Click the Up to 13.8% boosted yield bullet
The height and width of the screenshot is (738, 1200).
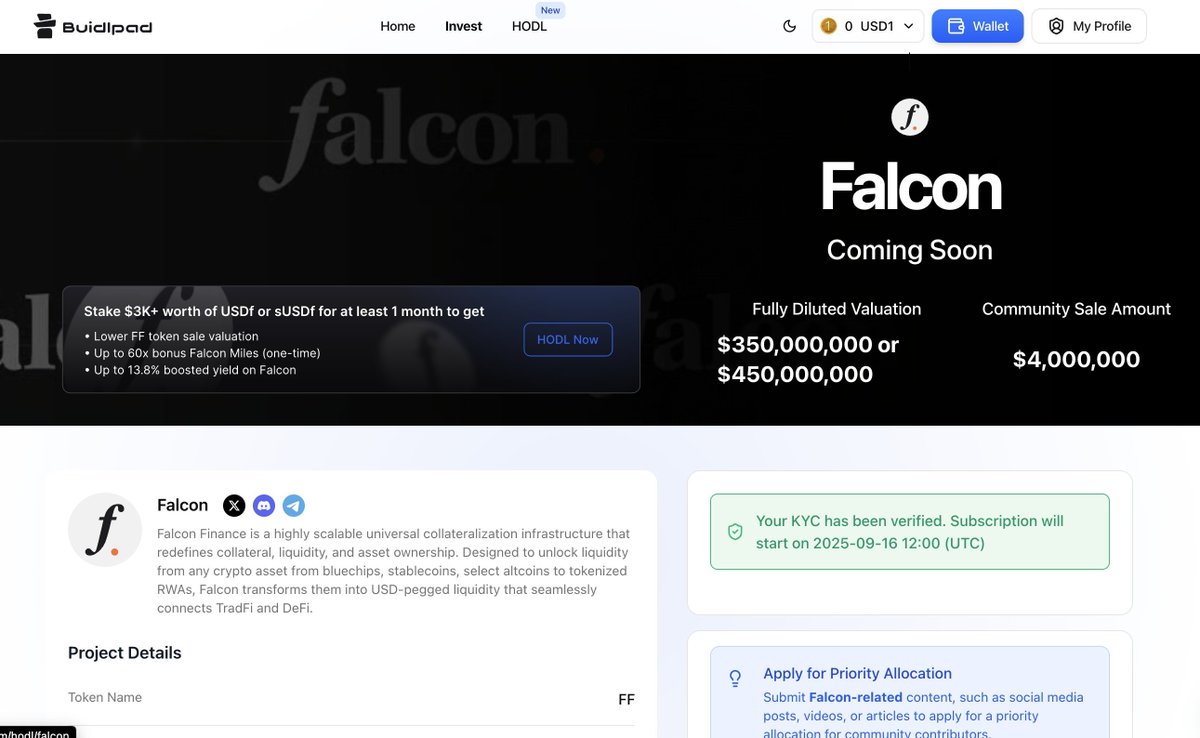tap(190, 370)
